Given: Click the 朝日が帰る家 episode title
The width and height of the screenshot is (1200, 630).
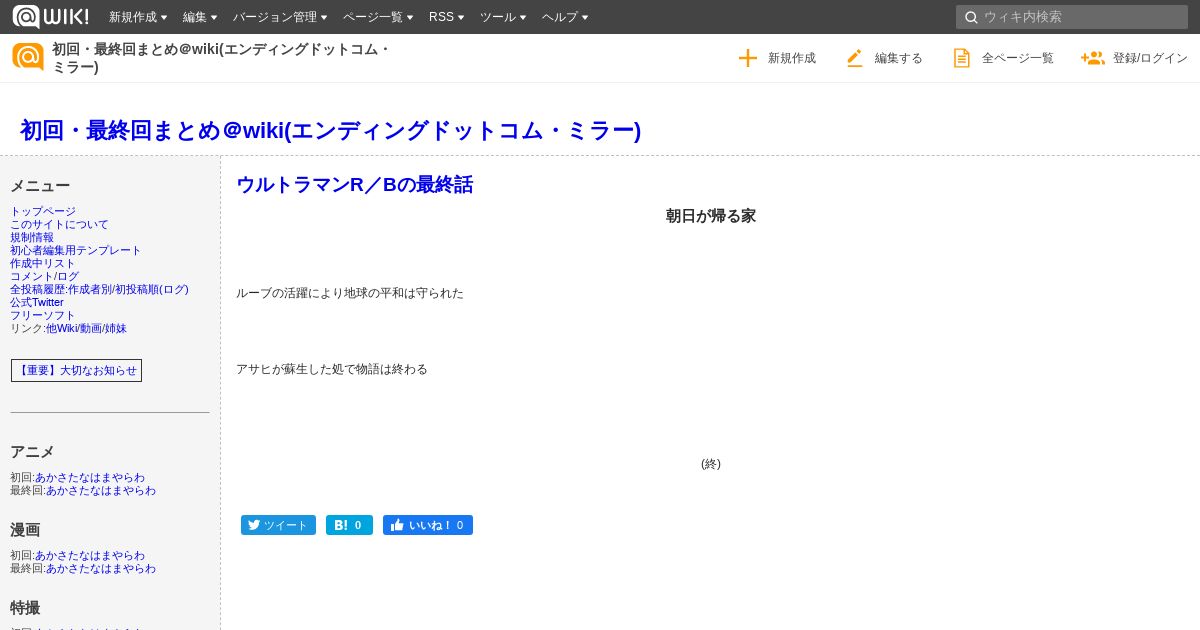Looking at the screenshot, I should [711, 216].
